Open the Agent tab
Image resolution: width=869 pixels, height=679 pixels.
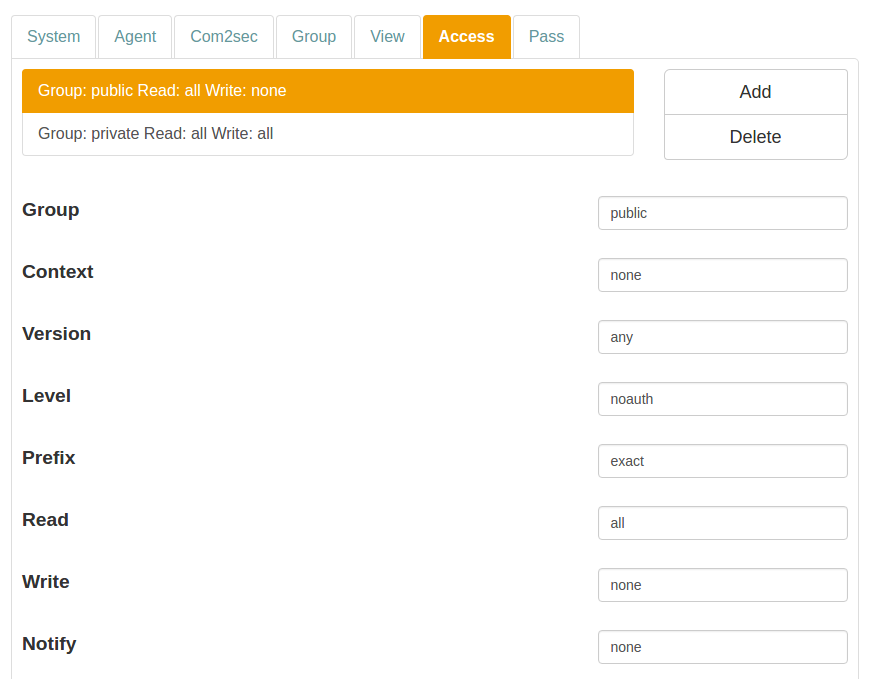pos(135,37)
